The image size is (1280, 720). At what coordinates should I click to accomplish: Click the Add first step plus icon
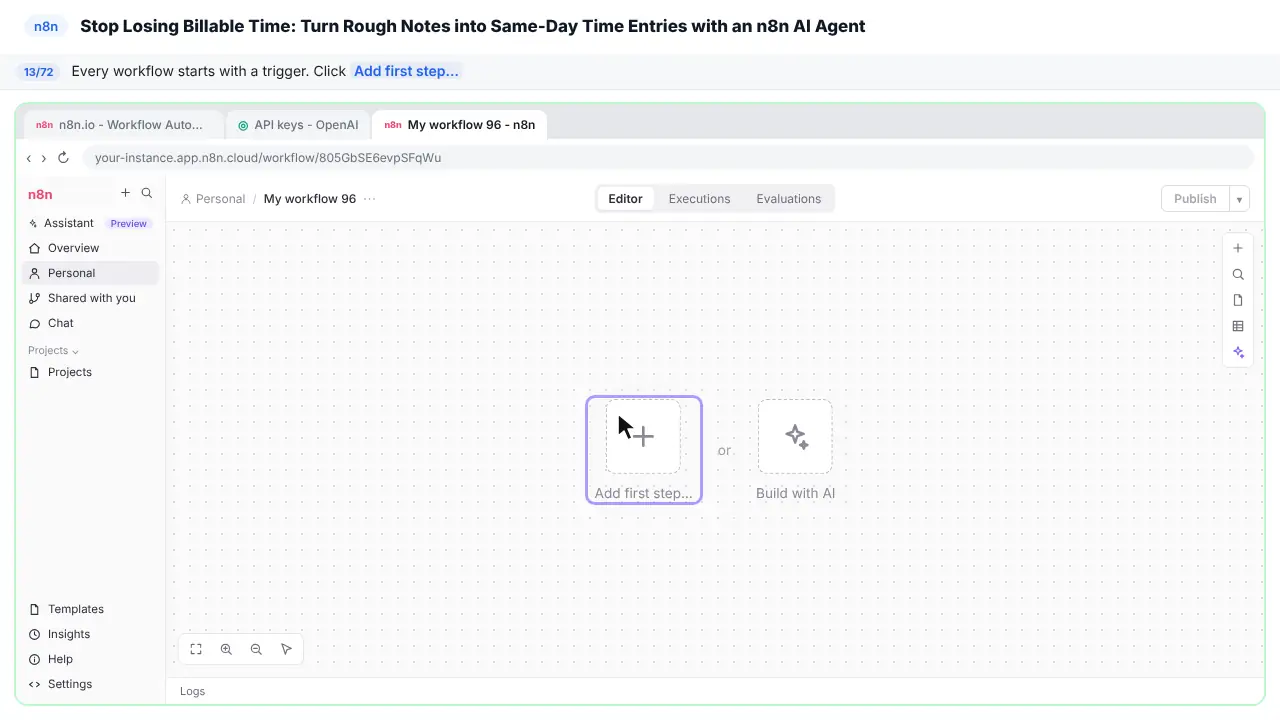pyautogui.click(x=643, y=436)
